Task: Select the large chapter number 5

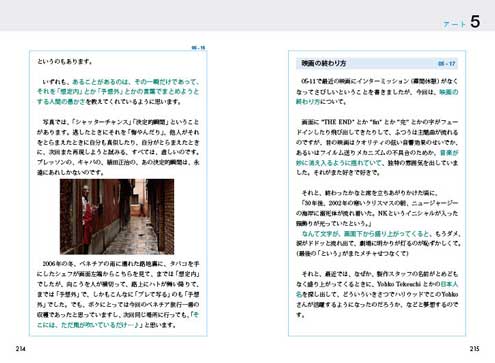Action: pos(475,22)
